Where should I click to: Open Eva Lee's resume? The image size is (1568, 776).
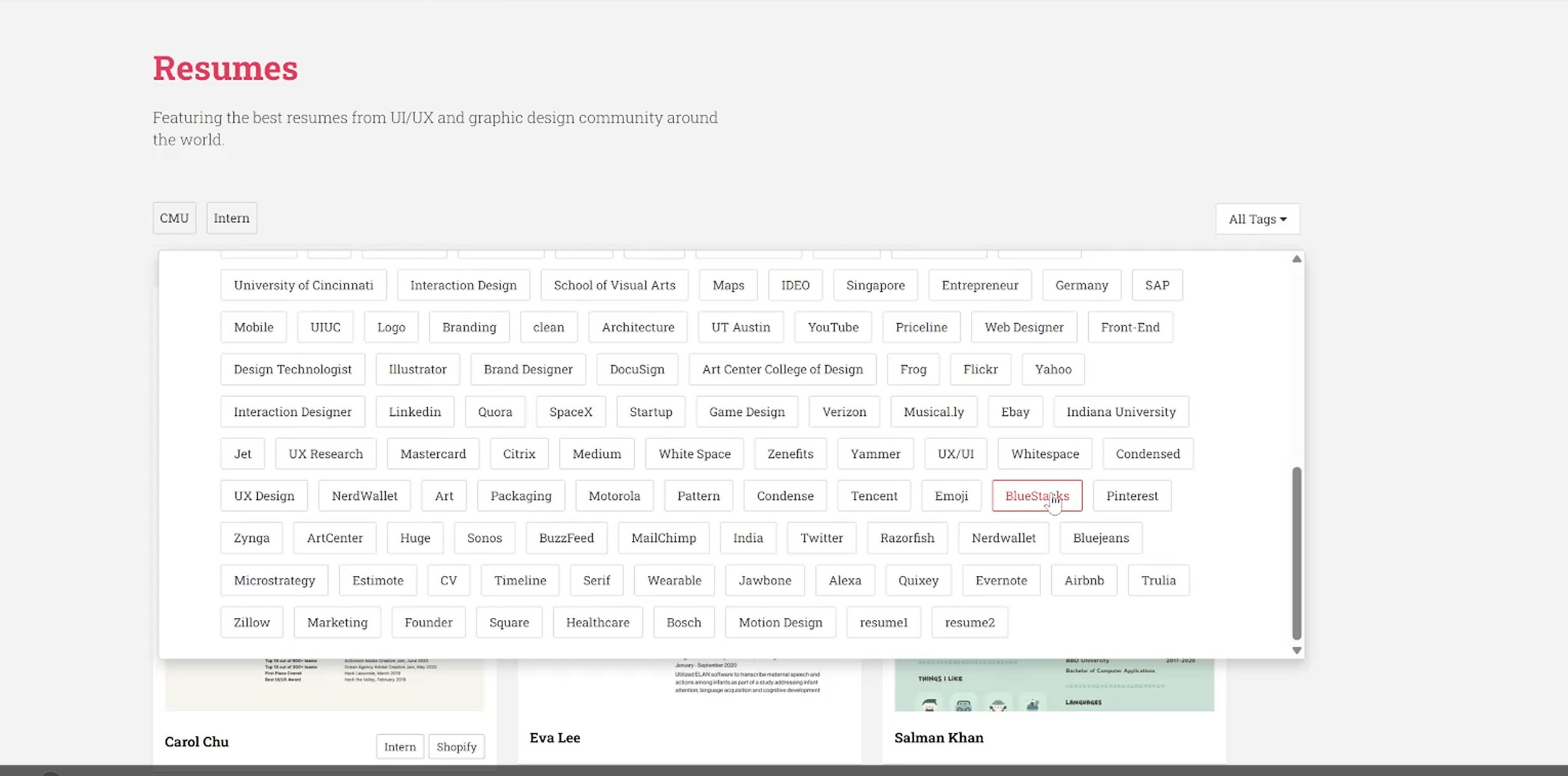tap(554, 738)
